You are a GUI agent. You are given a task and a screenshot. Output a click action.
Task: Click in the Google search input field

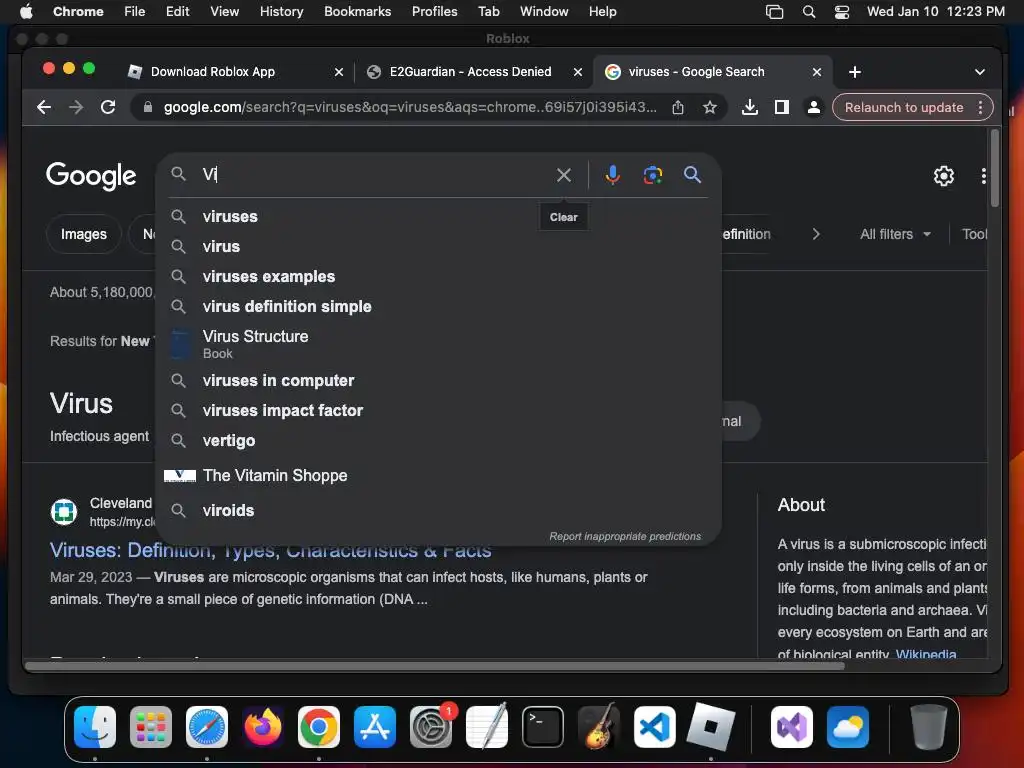click(372, 174)
